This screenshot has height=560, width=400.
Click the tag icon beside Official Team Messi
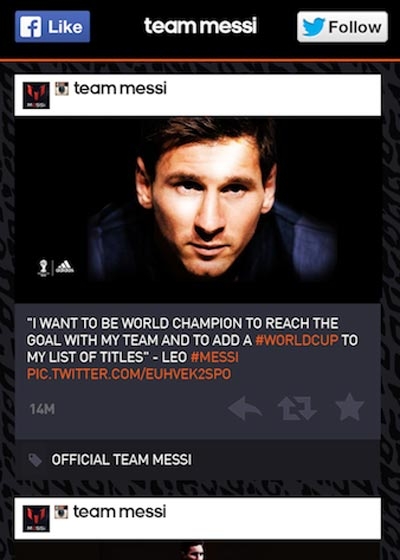point(35,460)
